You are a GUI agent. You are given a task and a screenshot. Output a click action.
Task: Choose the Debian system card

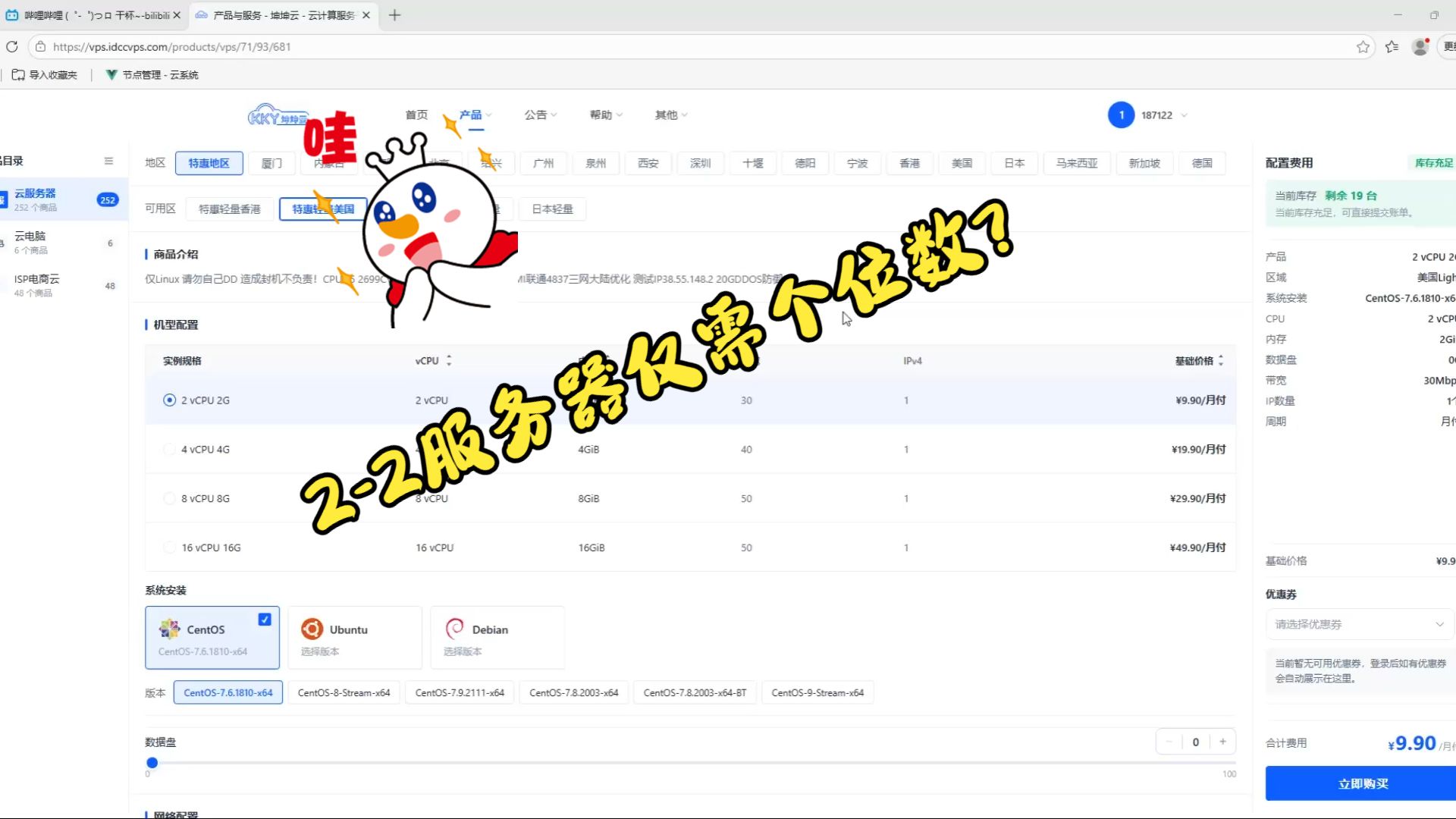coord(497,638)
